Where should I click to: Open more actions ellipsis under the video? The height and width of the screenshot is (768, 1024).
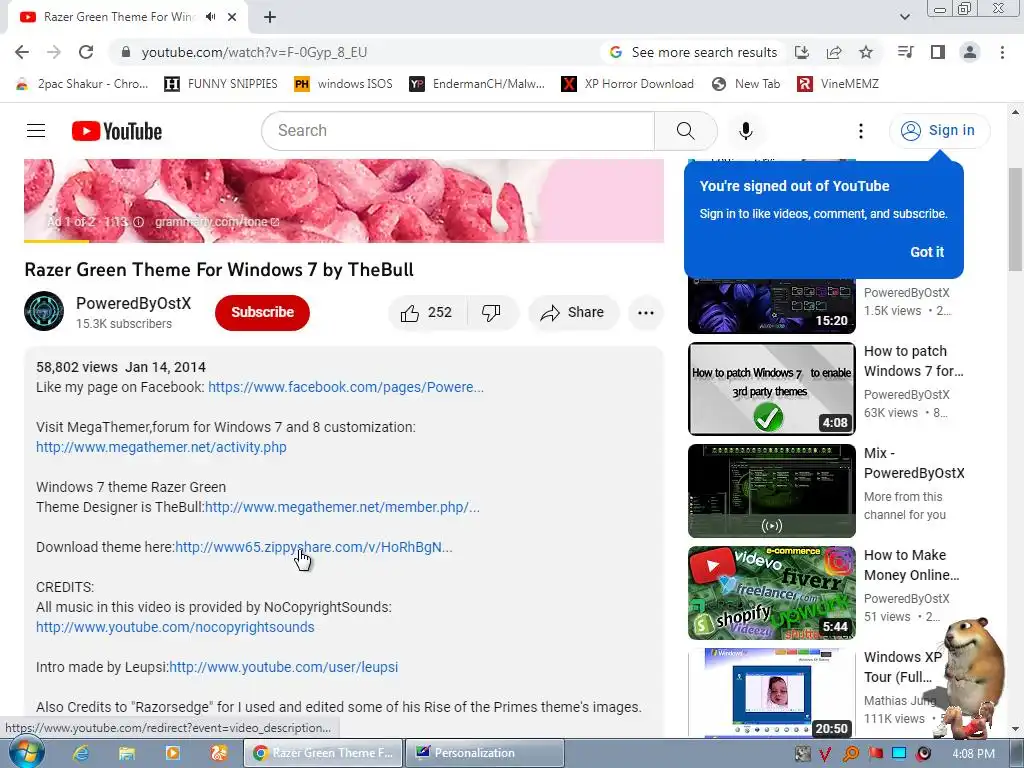(x=645, y=313)
